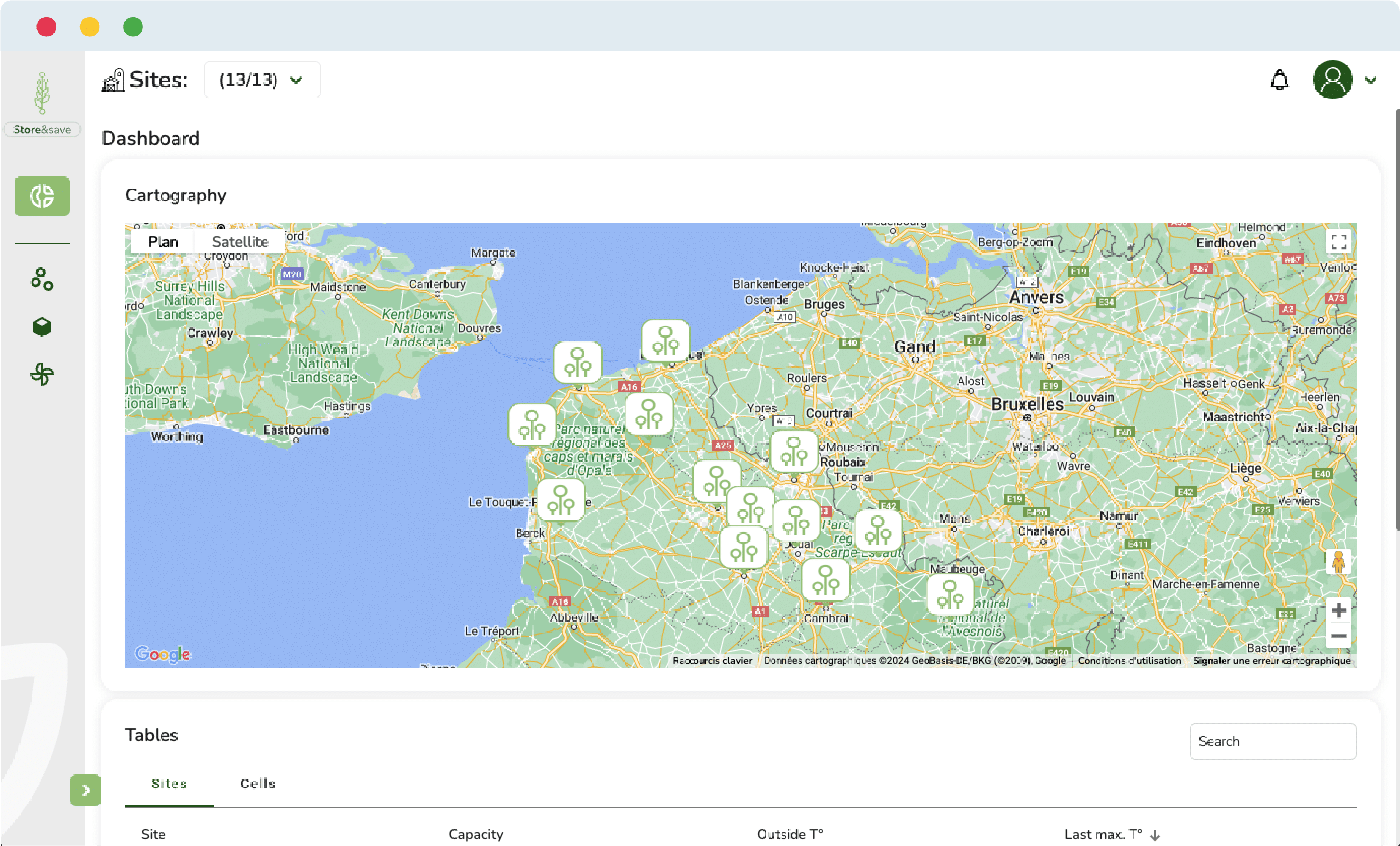Expand the sidebar with green arrow button
This screenshot has width=1400, height=846.
(85, 790)
